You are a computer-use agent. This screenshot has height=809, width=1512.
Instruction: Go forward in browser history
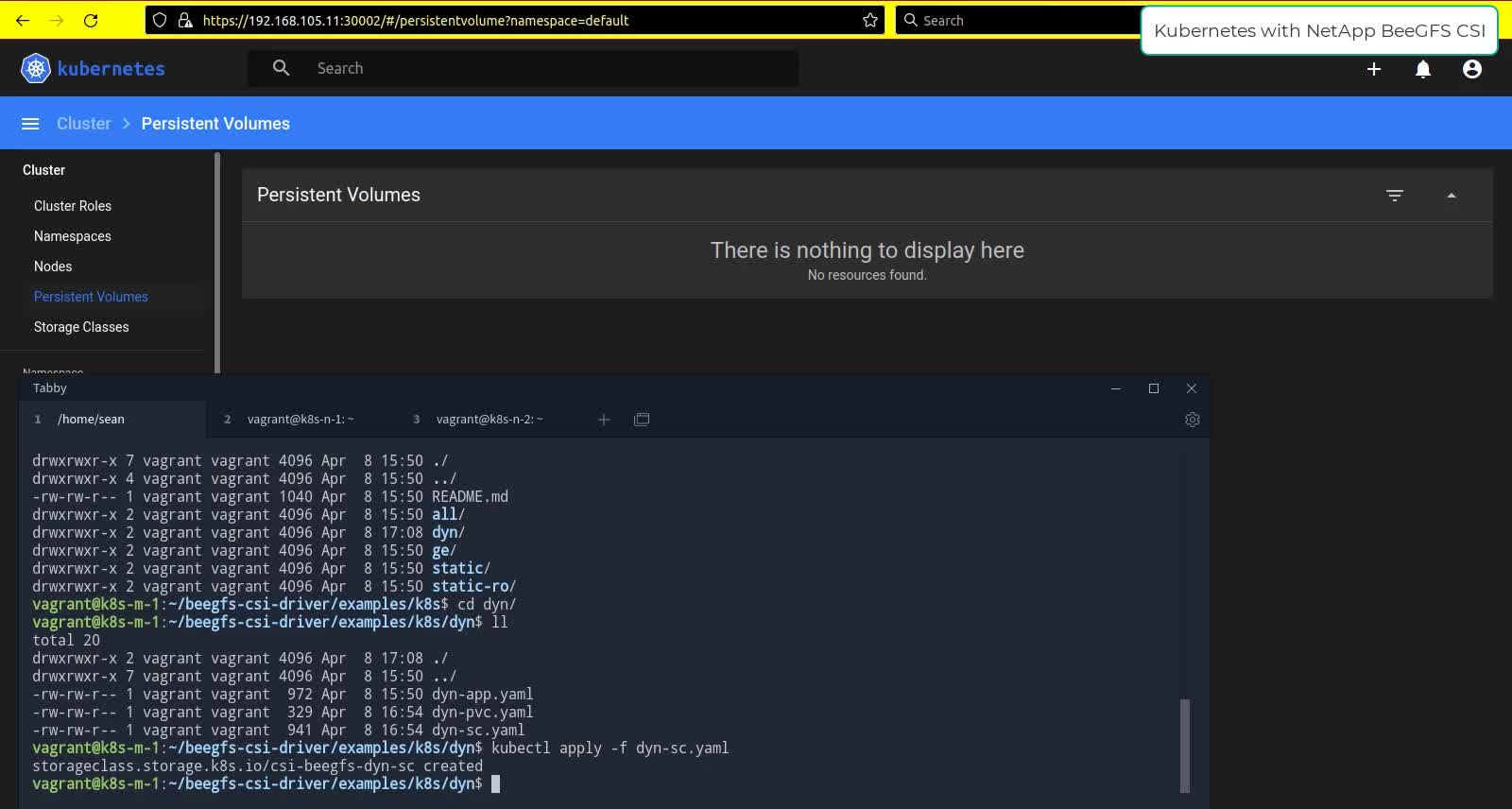[x=57, y=20]
